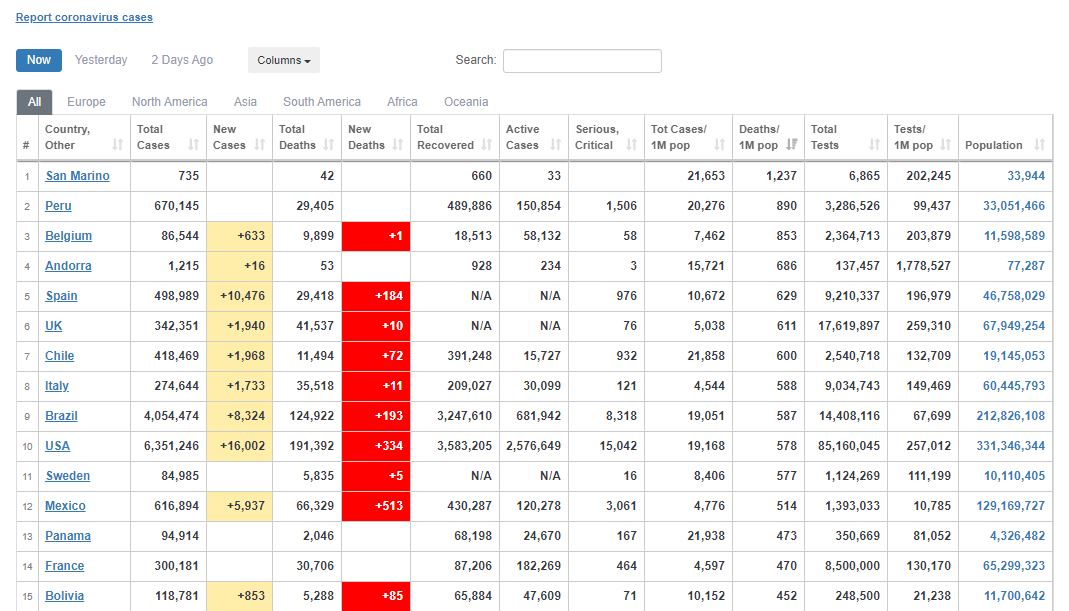Viewport: 1069px width, 611px height.
Task: Filter table by Oceania
Action: click(x=466, y=102)
